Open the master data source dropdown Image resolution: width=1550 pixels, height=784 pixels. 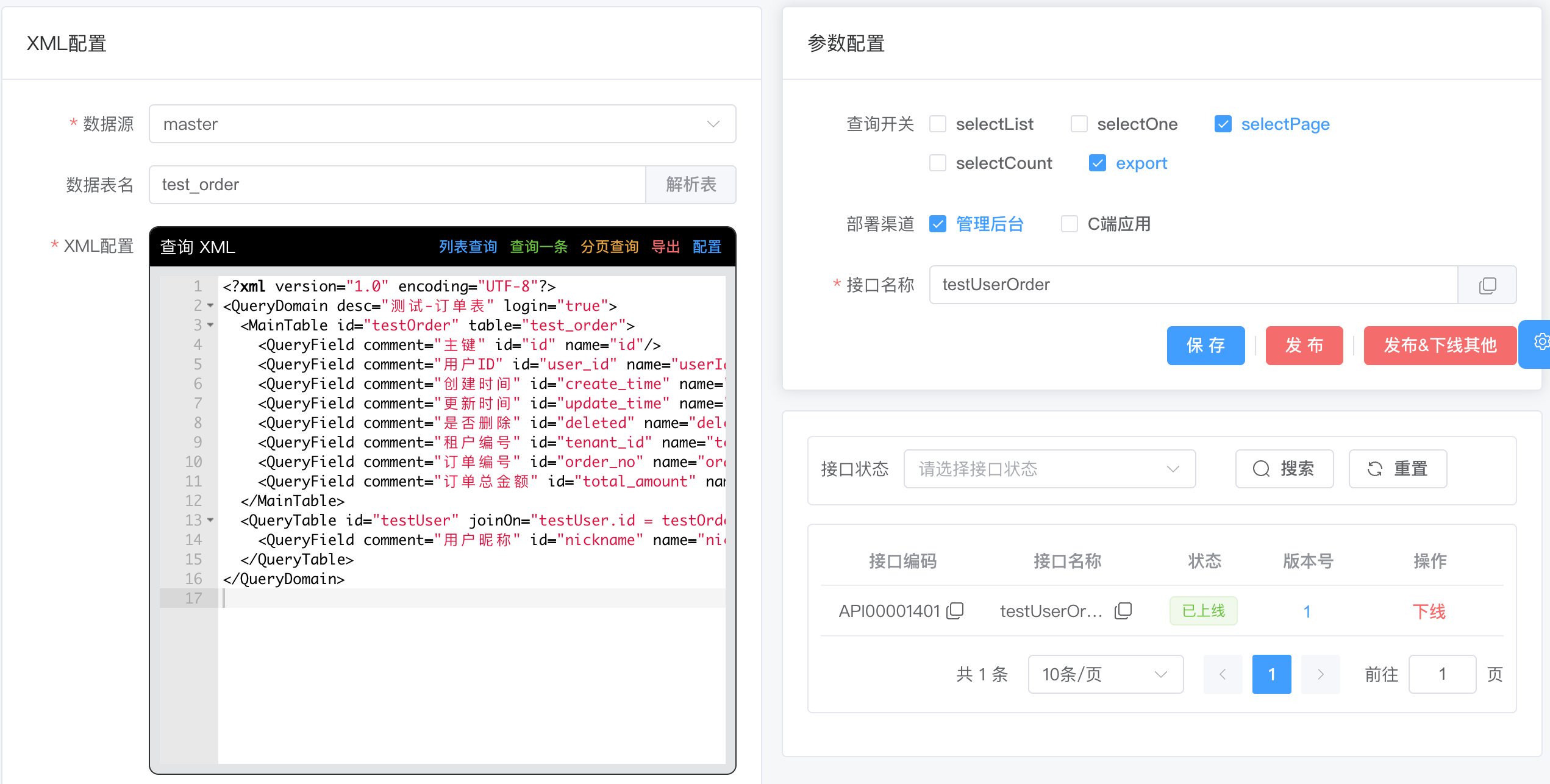click(x=442, y=124)
